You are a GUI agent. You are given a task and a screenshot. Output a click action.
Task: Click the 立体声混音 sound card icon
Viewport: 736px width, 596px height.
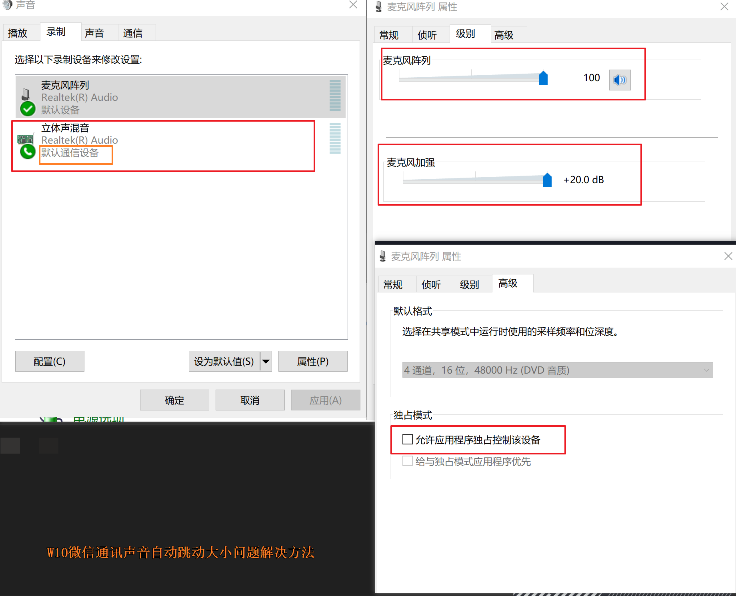pyautogui.click(x=25, y=139)
